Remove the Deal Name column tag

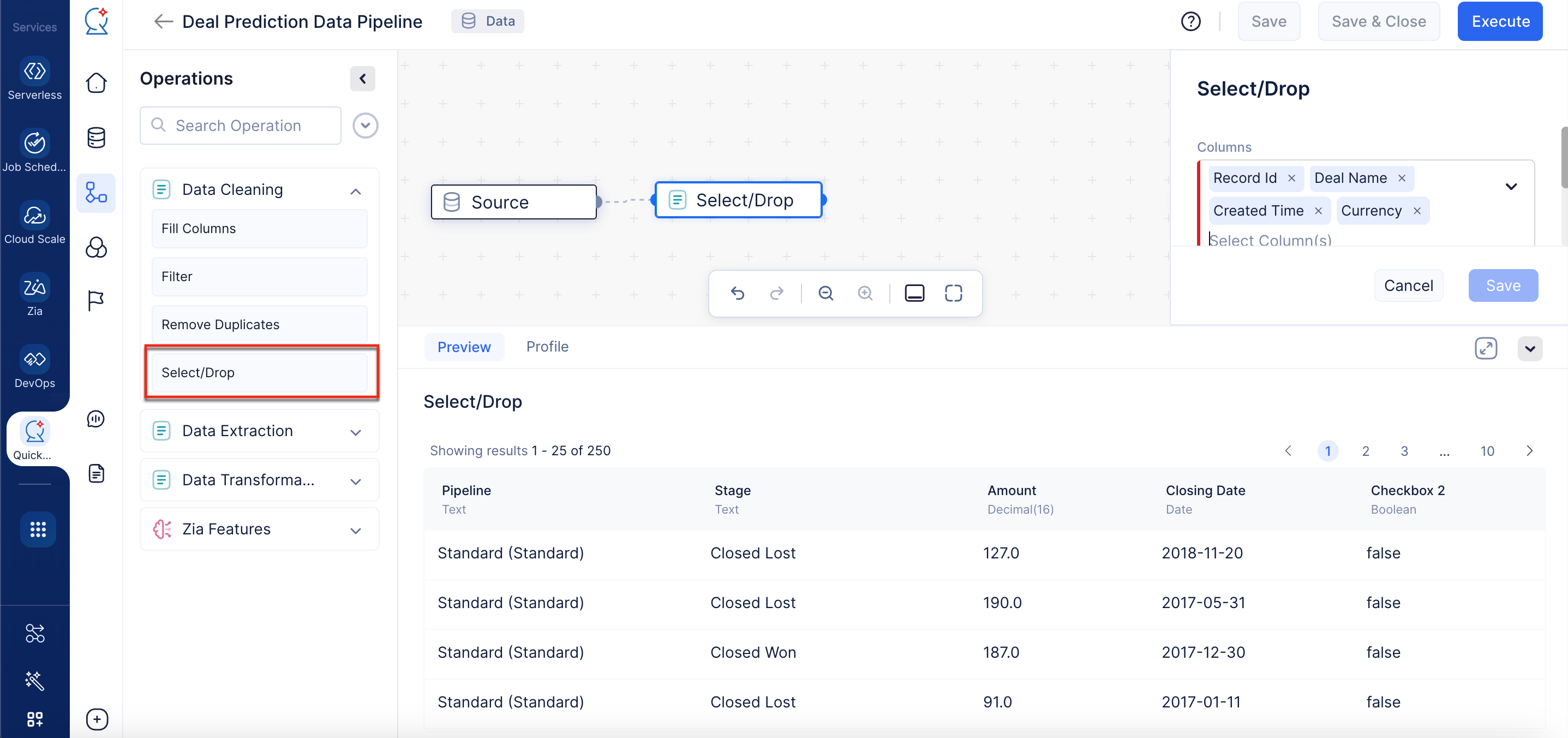coord(1401,178)
